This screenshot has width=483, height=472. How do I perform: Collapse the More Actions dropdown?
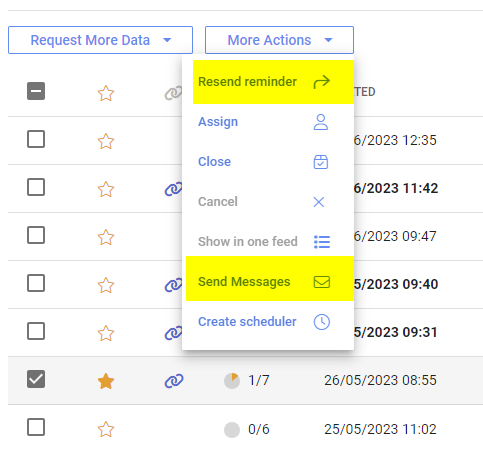(x=279, y=40)
